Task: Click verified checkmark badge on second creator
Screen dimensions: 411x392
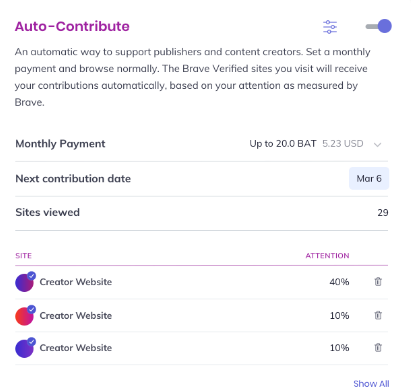Action: point(32,309)
